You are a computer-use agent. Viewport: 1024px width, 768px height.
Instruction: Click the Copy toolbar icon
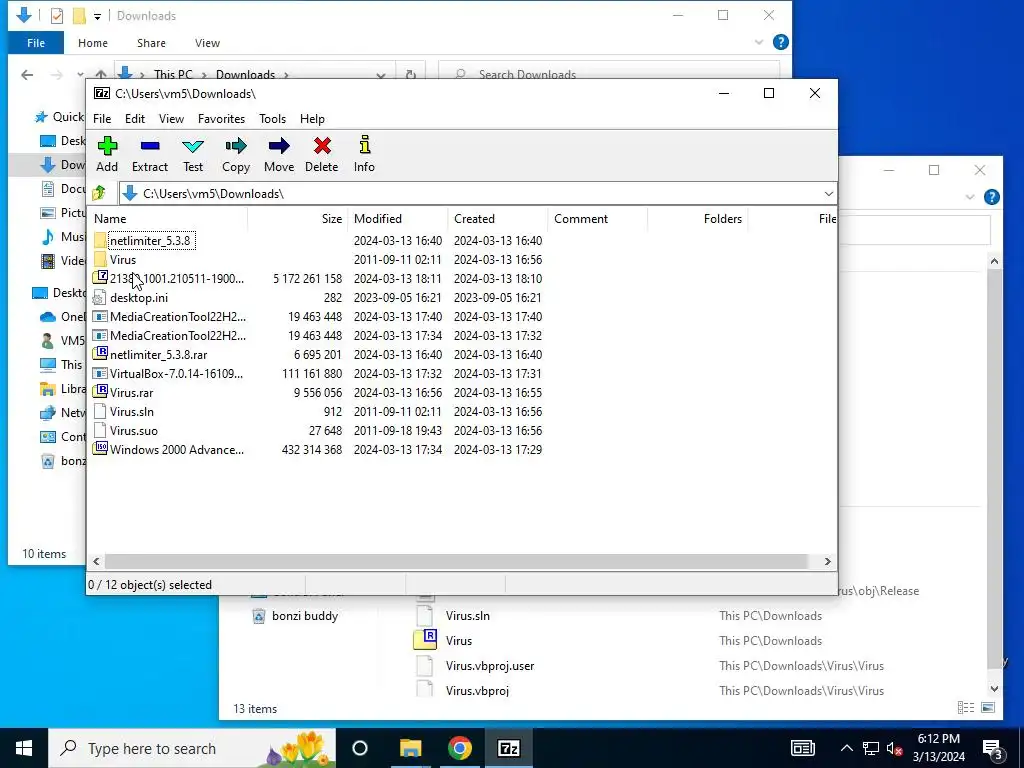click(236, 146)
